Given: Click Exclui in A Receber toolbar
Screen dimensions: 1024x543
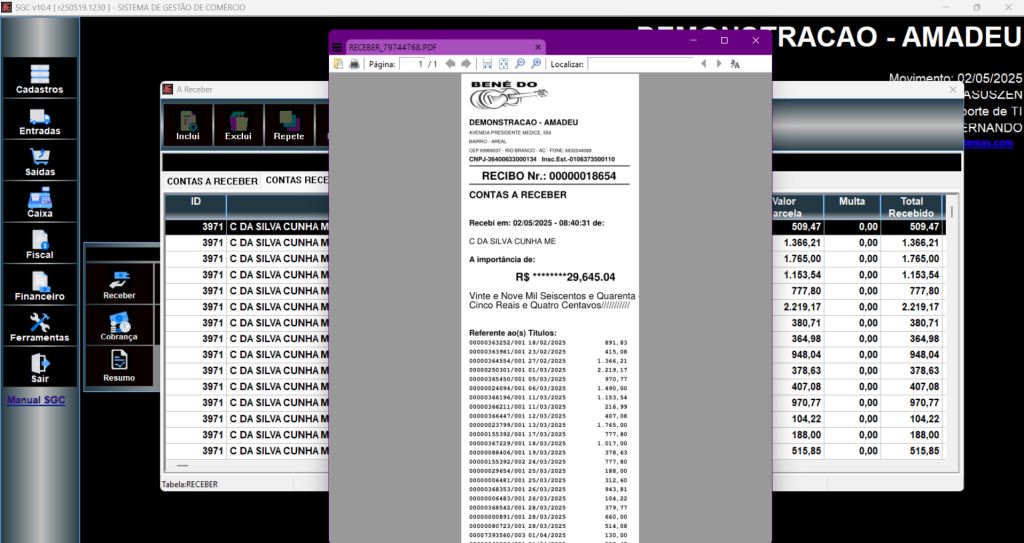Looking at the screenshot, I should pos(238,125).
